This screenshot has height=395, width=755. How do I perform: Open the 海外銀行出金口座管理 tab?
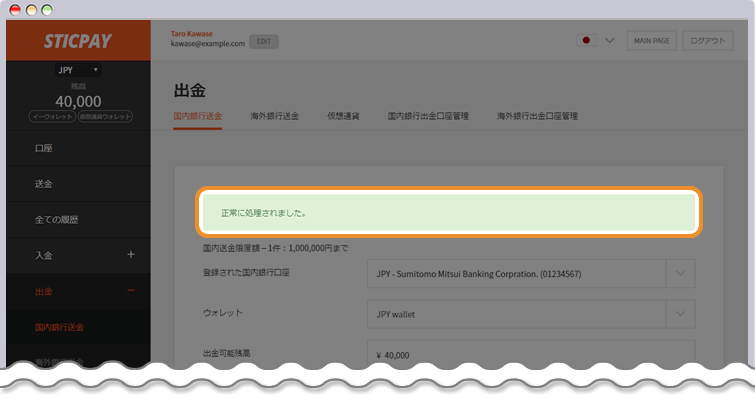[x=537, y=116]
